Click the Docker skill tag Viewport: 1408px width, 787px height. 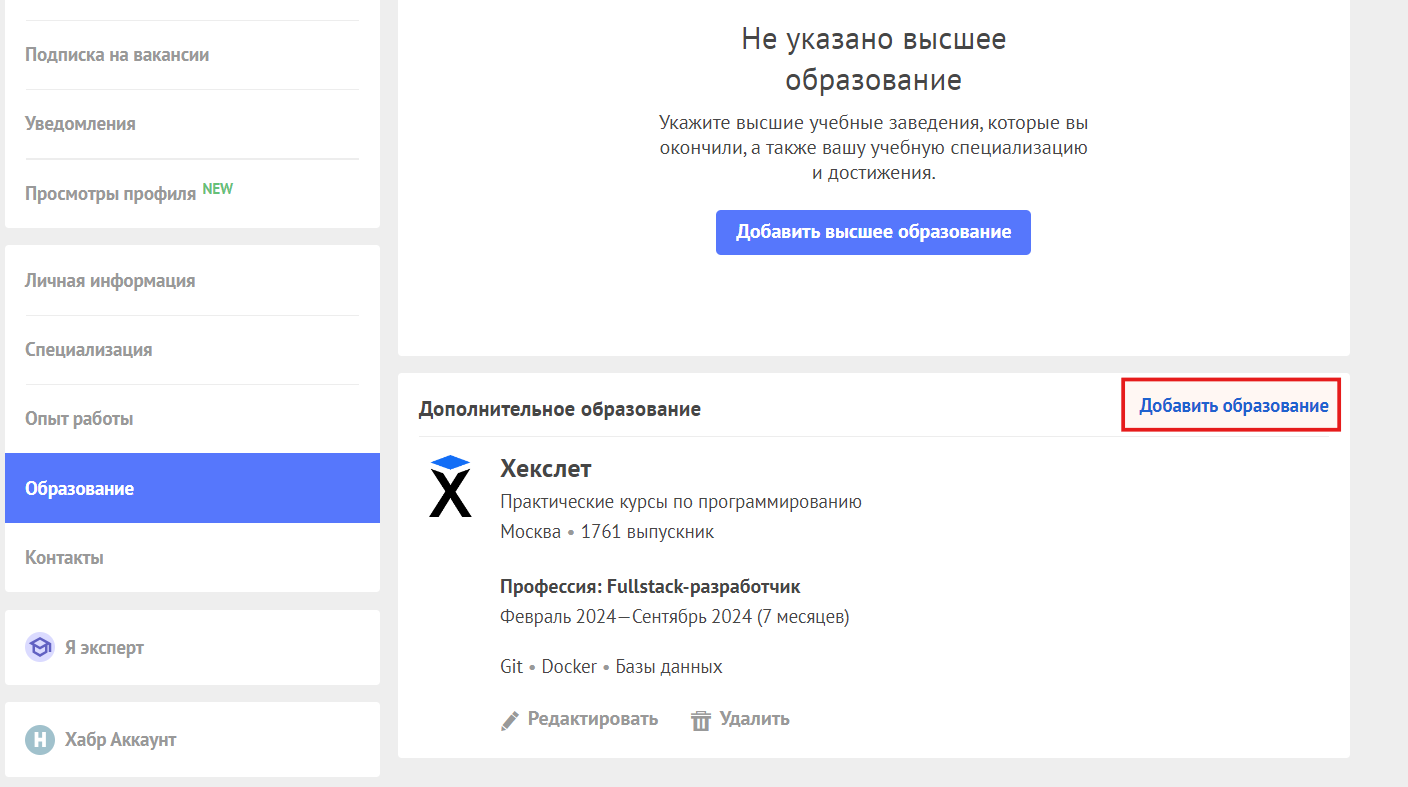pyautogui.click(x=569, y=667)
